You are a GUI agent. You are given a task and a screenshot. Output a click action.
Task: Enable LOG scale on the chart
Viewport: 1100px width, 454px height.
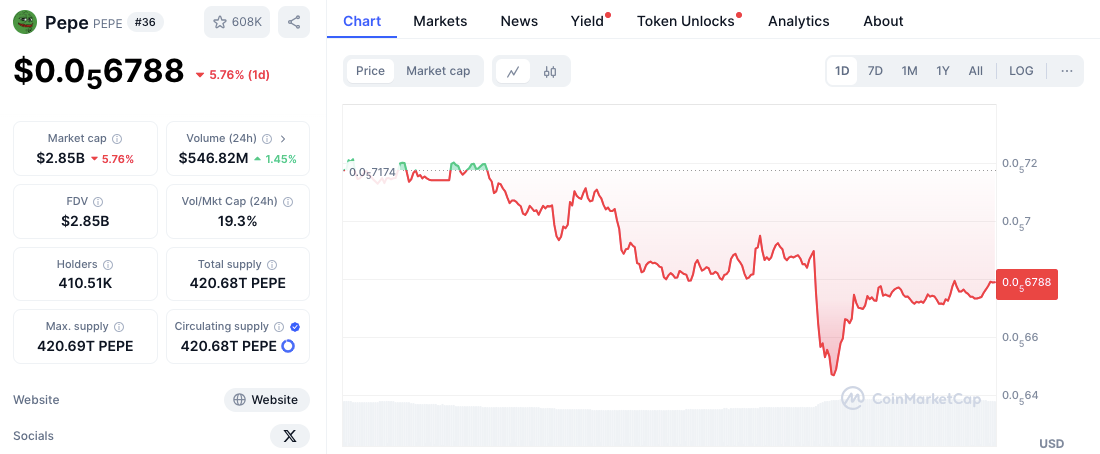tap(1021, 71)
